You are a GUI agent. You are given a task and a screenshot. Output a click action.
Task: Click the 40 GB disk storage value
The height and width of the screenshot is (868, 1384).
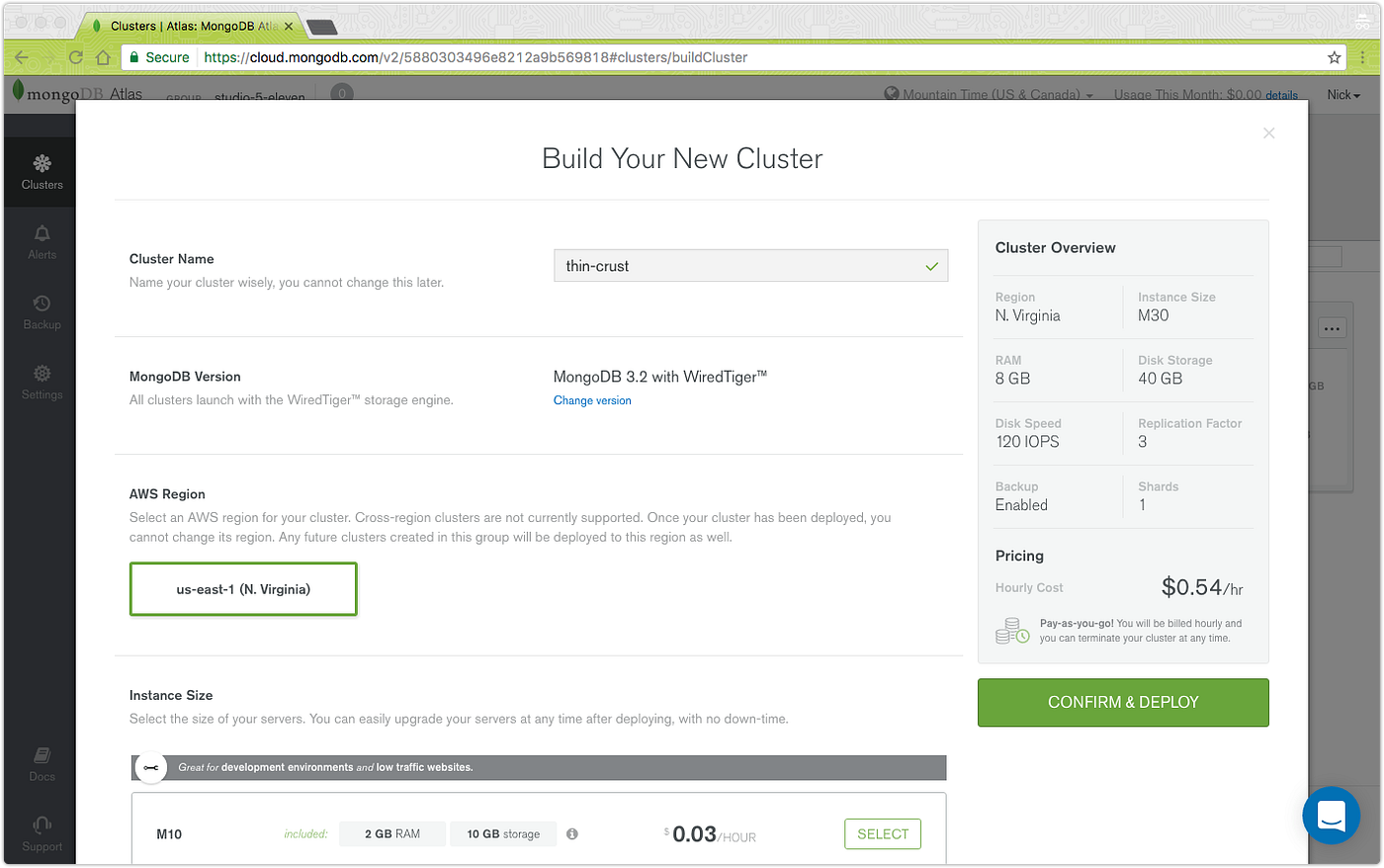1160,379
